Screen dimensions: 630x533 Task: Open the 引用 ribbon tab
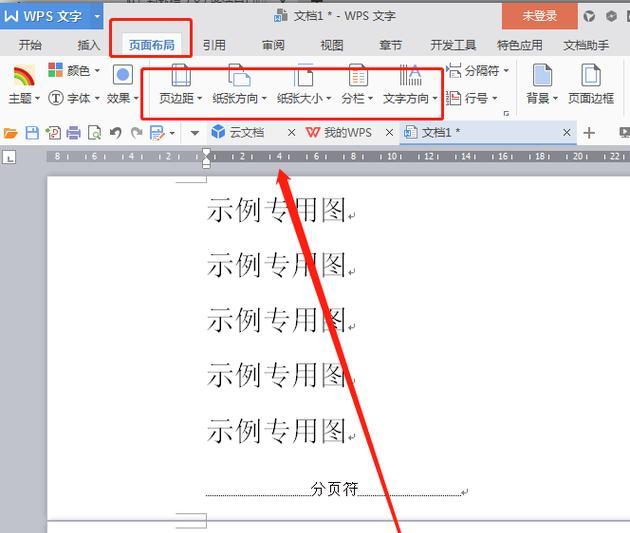tap(214, 45)
